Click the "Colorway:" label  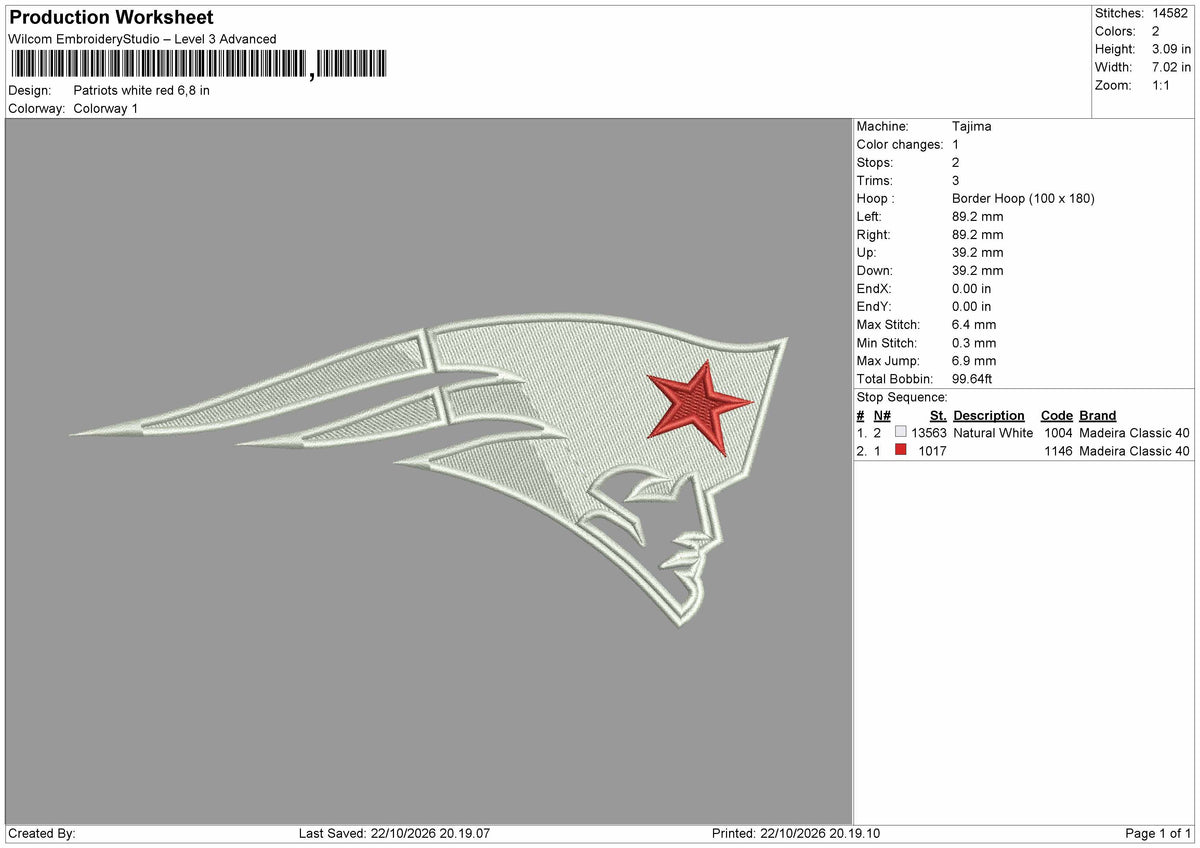(x=37, y=108)
